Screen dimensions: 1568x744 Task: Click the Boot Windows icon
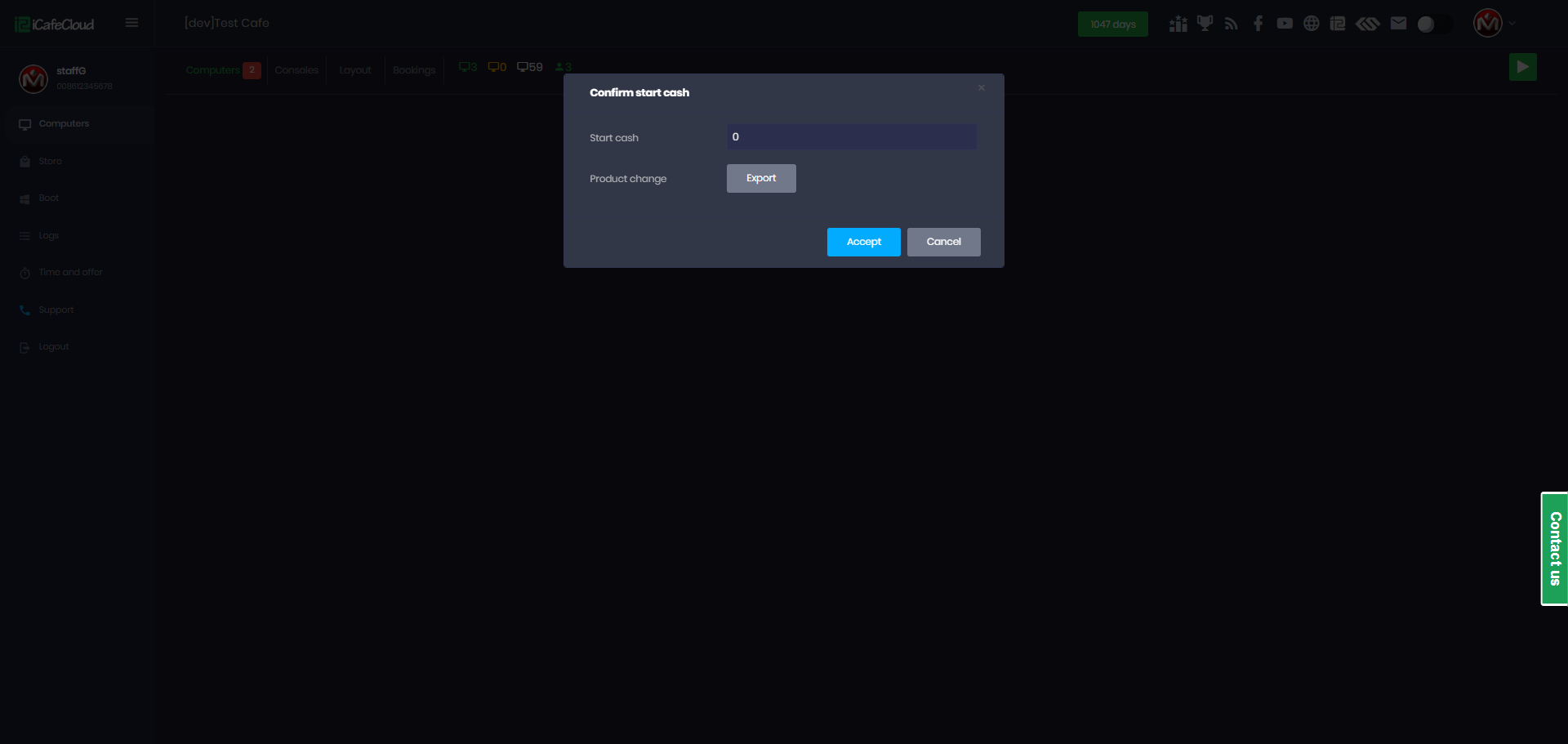click(25, 199)
